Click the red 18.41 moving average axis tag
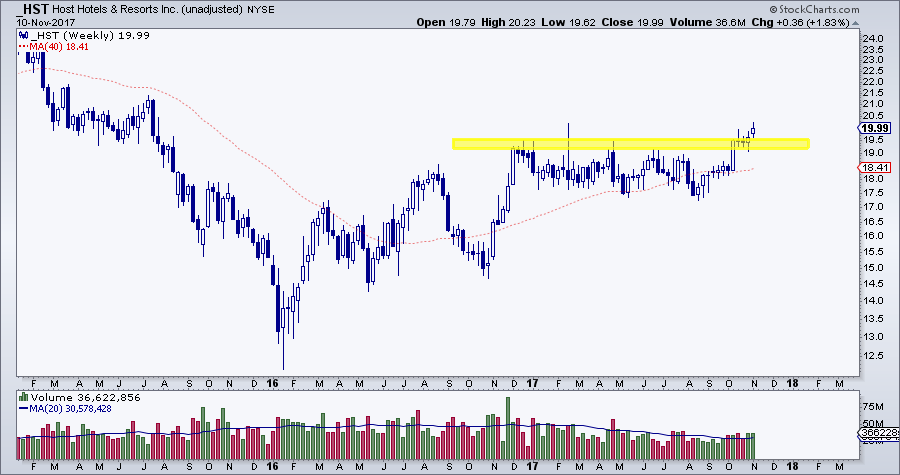The width and height of the screenshot is (900, 475). tap(876, 168)
